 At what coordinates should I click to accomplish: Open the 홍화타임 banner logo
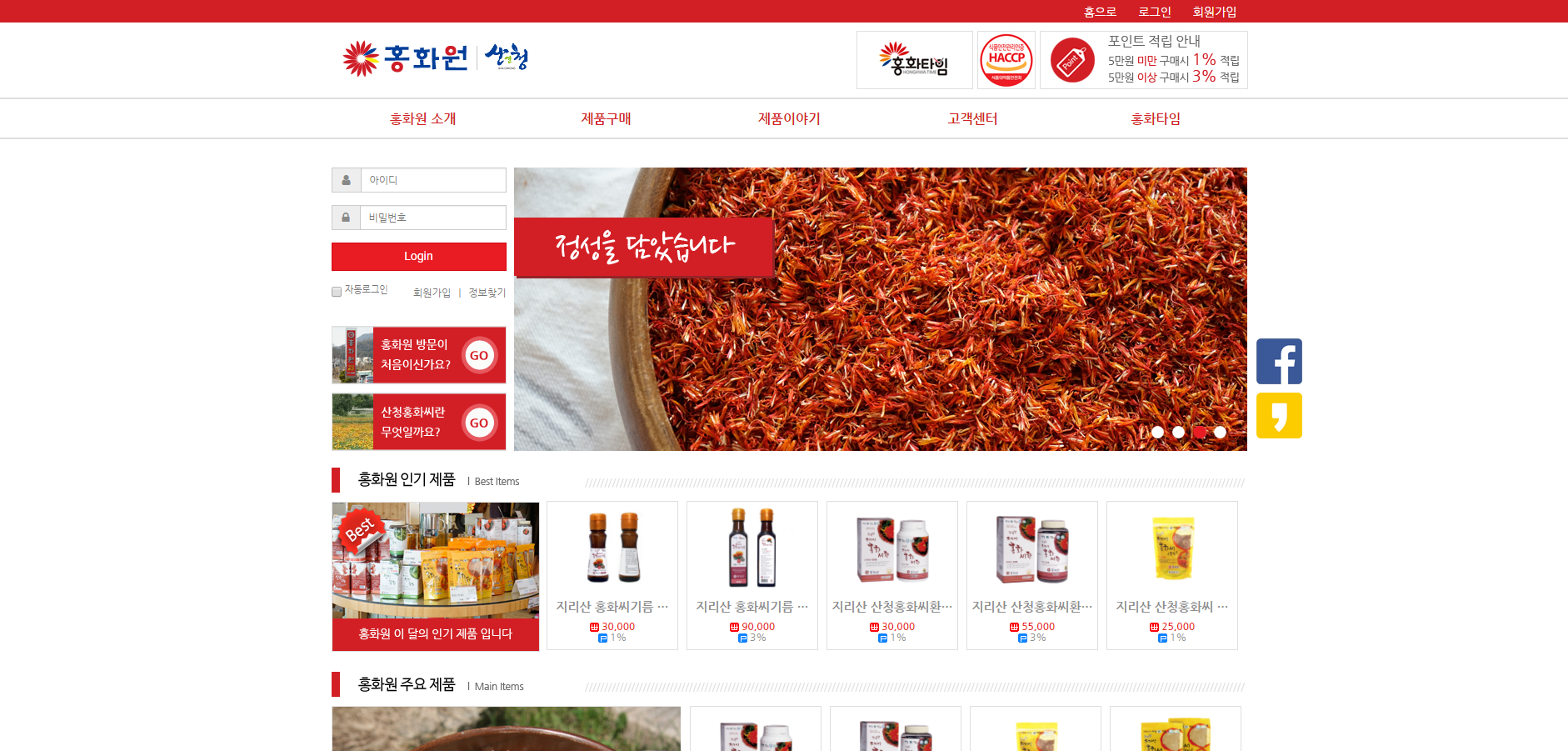914,60
